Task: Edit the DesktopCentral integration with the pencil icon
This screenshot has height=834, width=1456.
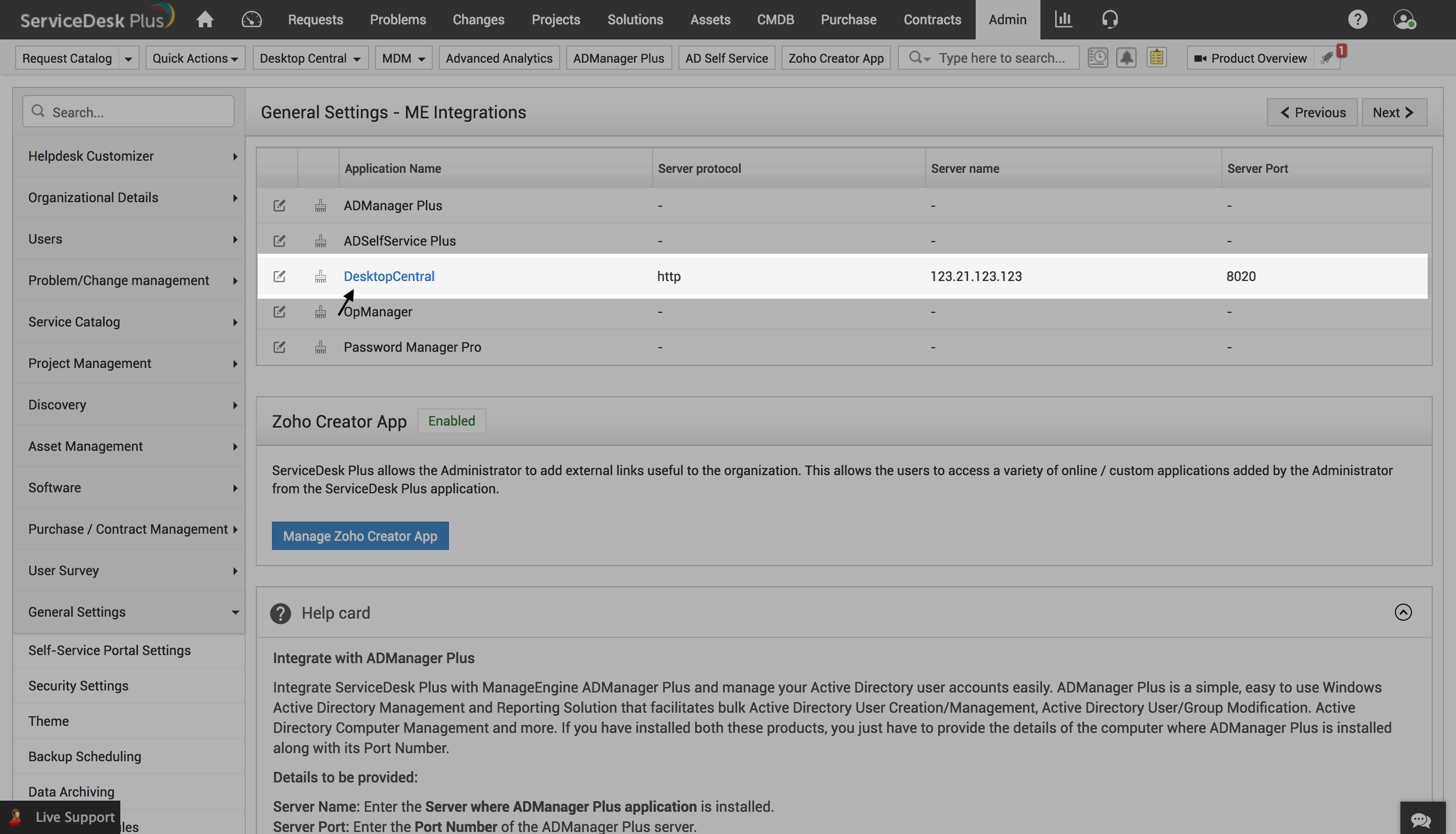Action: [x=280, y=276]
